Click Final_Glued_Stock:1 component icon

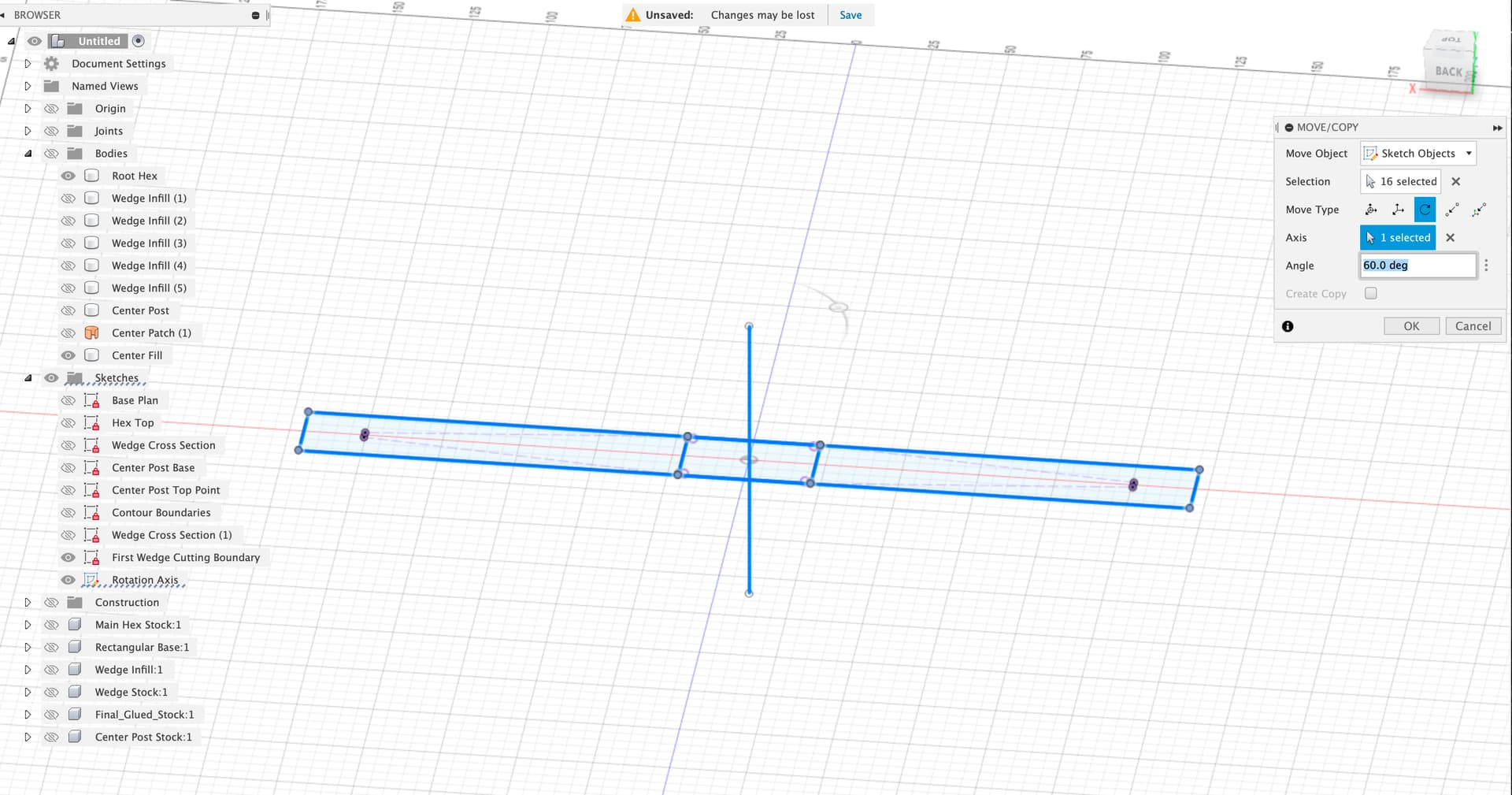click(x=75, y=715)
